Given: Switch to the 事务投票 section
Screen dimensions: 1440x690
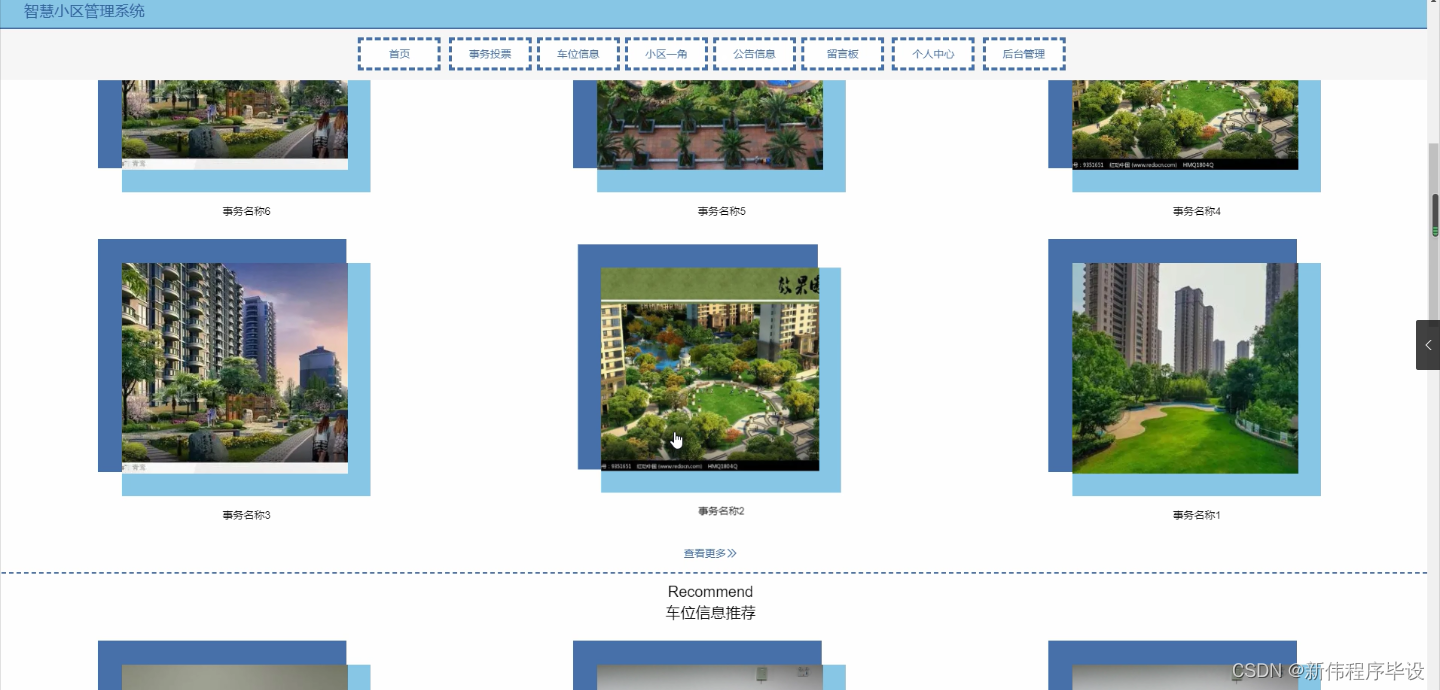Looking at the screenshot, I should tap(490, 53).
